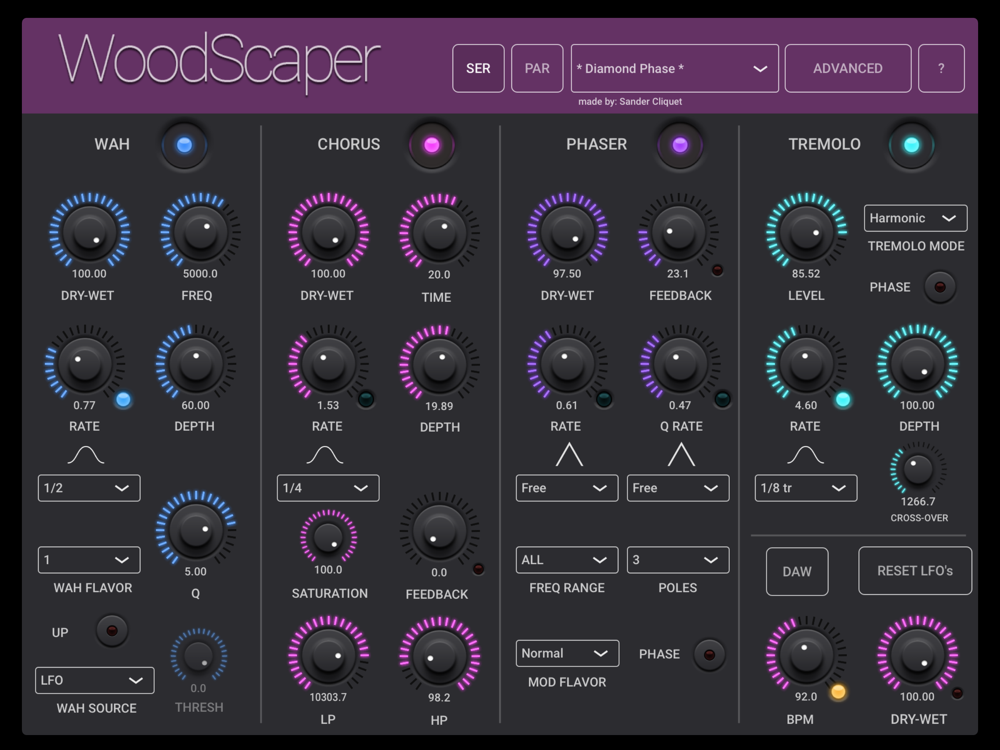1000x750 pixels.
Task: Click the Tremolo LEVEL knob
Action: point(806,232)
